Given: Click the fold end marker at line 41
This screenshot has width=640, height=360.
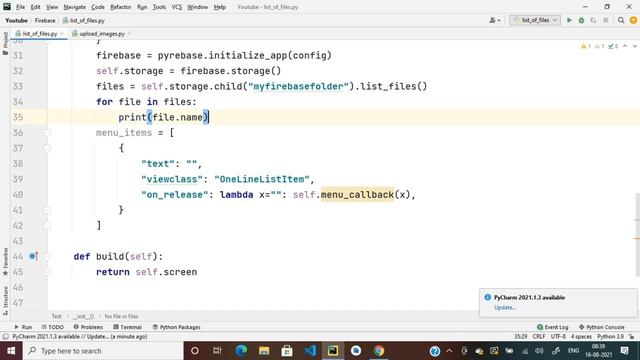Looking at the screenshot, I should point(47,210).
